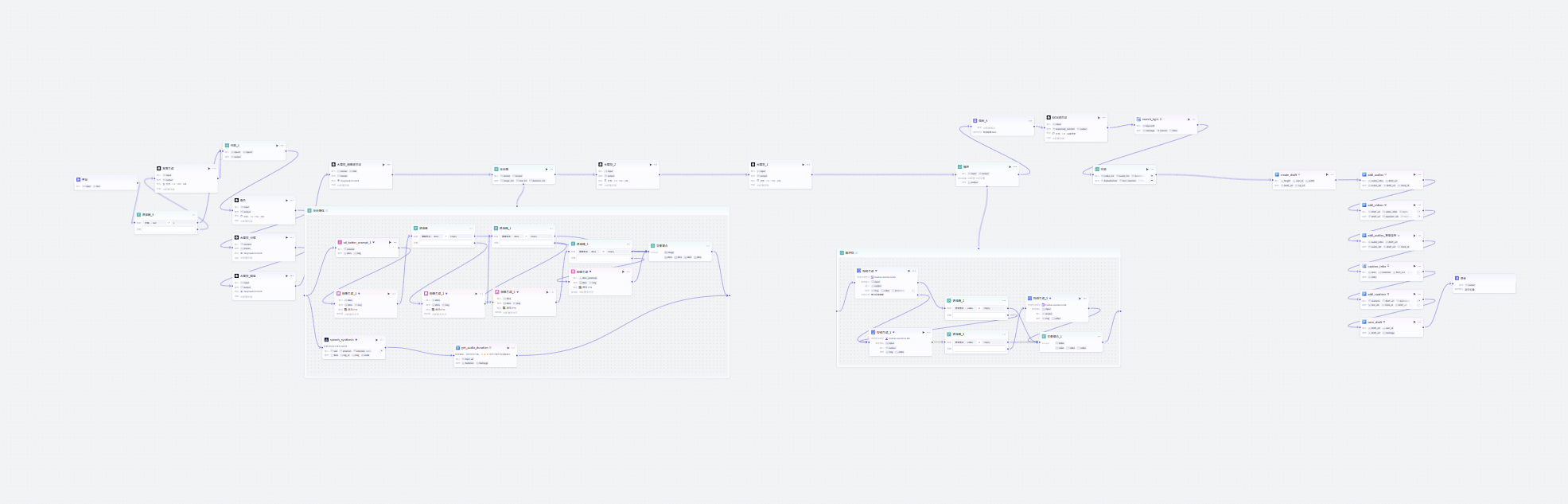Image resolution: width=1568 pixels, height=504 pixels.
Task: Run the get_audio_duration node
Action: pyautogui.click(x=509, y=348)
